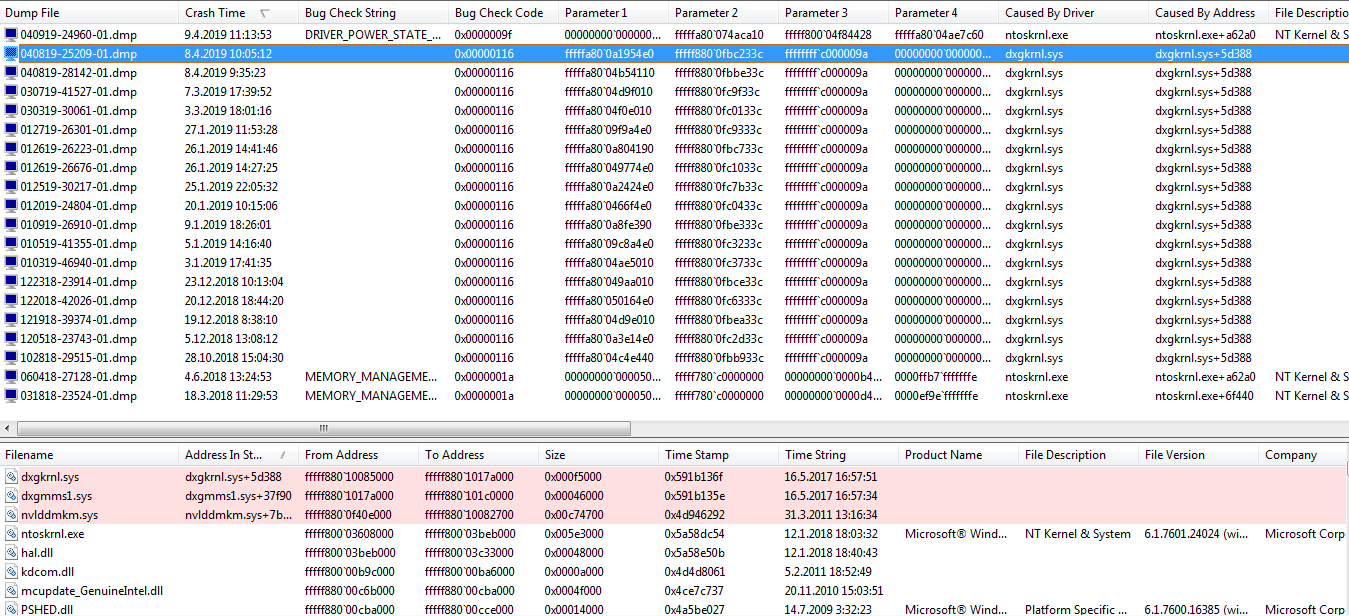Click parameter 0000ef9e`fffffffe in last dump row
The image size is (1349, 616).
(x=936, y=396)
